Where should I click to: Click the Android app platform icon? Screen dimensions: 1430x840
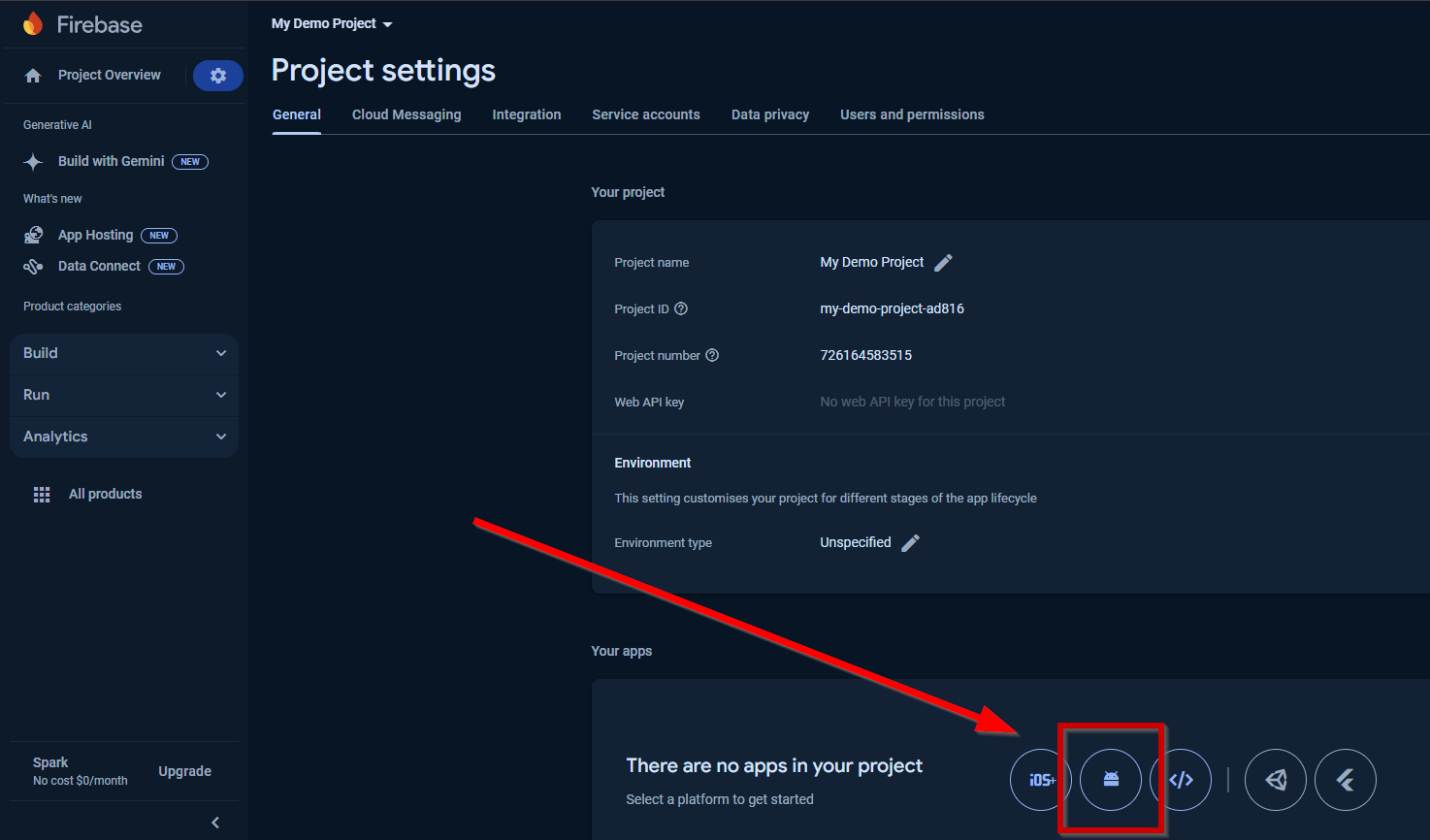point(1111,780)
